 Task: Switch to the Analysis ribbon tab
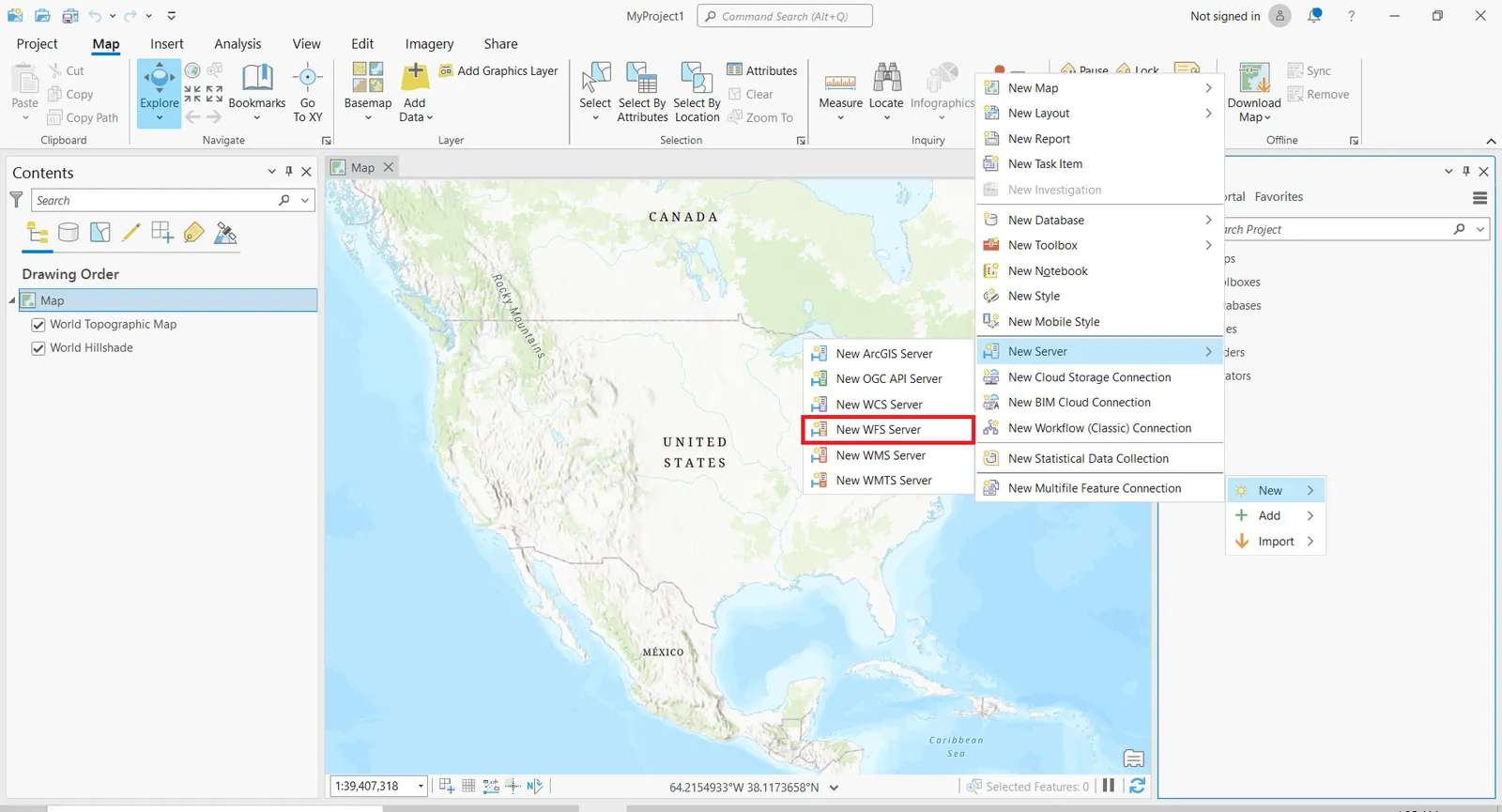[x=238, y=44]
